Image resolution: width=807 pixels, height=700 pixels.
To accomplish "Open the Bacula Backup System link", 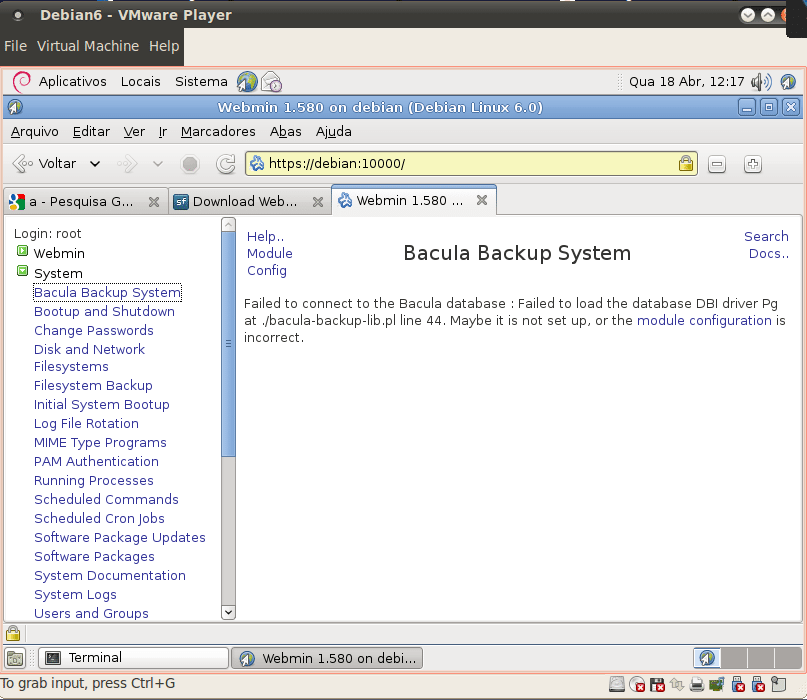I will pyautogui.click(x=107, y=292).
